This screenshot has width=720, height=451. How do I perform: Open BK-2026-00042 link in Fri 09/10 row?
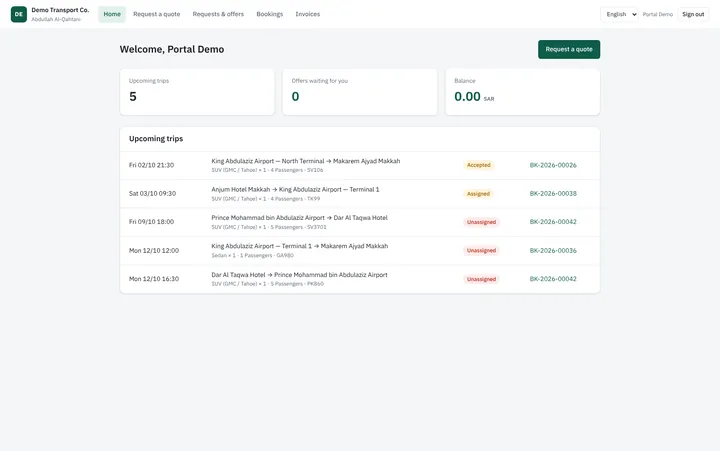[553, 221]
